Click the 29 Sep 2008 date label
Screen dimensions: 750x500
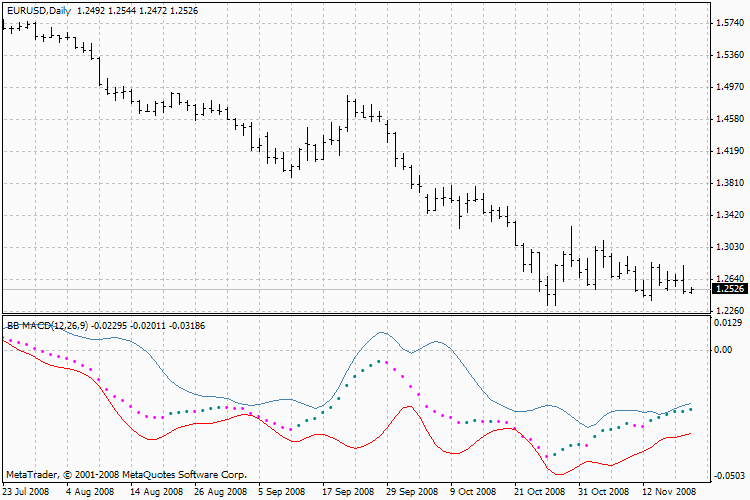[412, 492]
